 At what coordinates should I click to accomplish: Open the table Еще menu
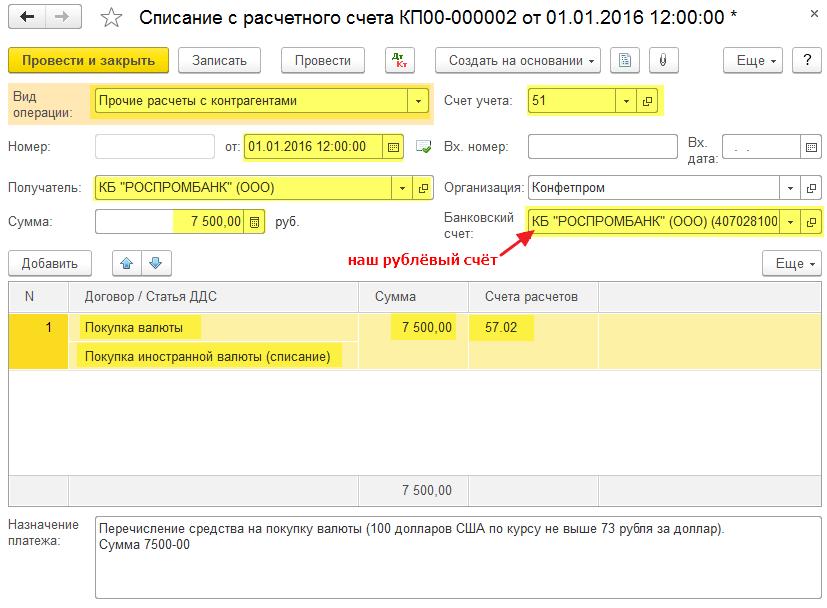[x=792, y=263]
